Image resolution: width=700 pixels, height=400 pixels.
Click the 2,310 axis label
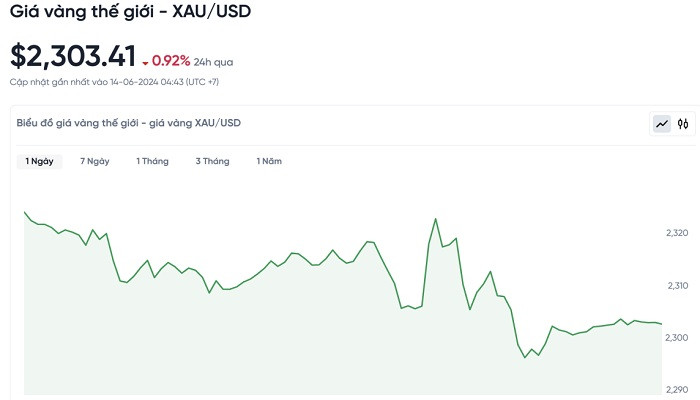click(x=677, y=286)
